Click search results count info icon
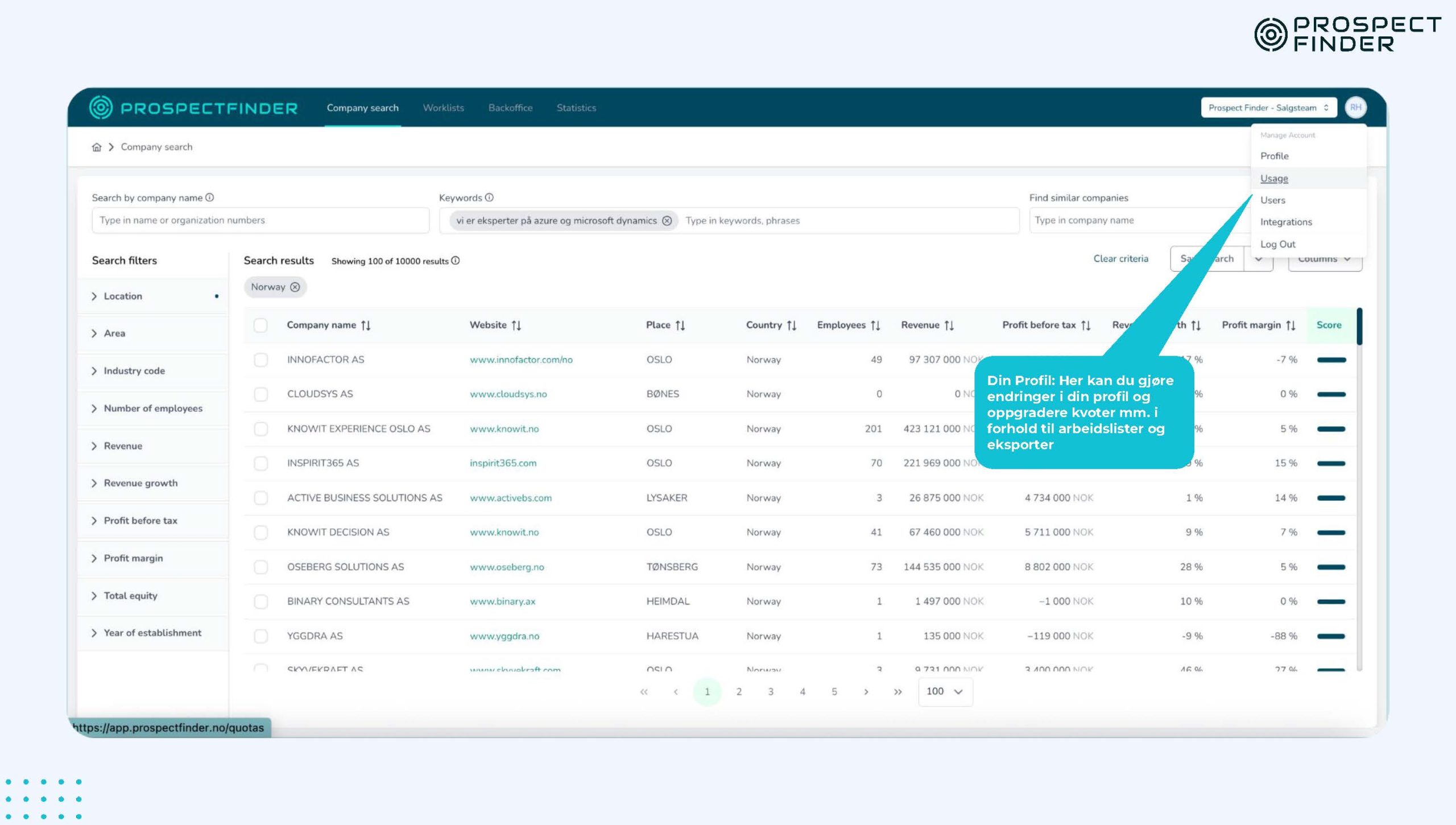The height and width of the screenshot is (825, 1456). coord(456,261)
